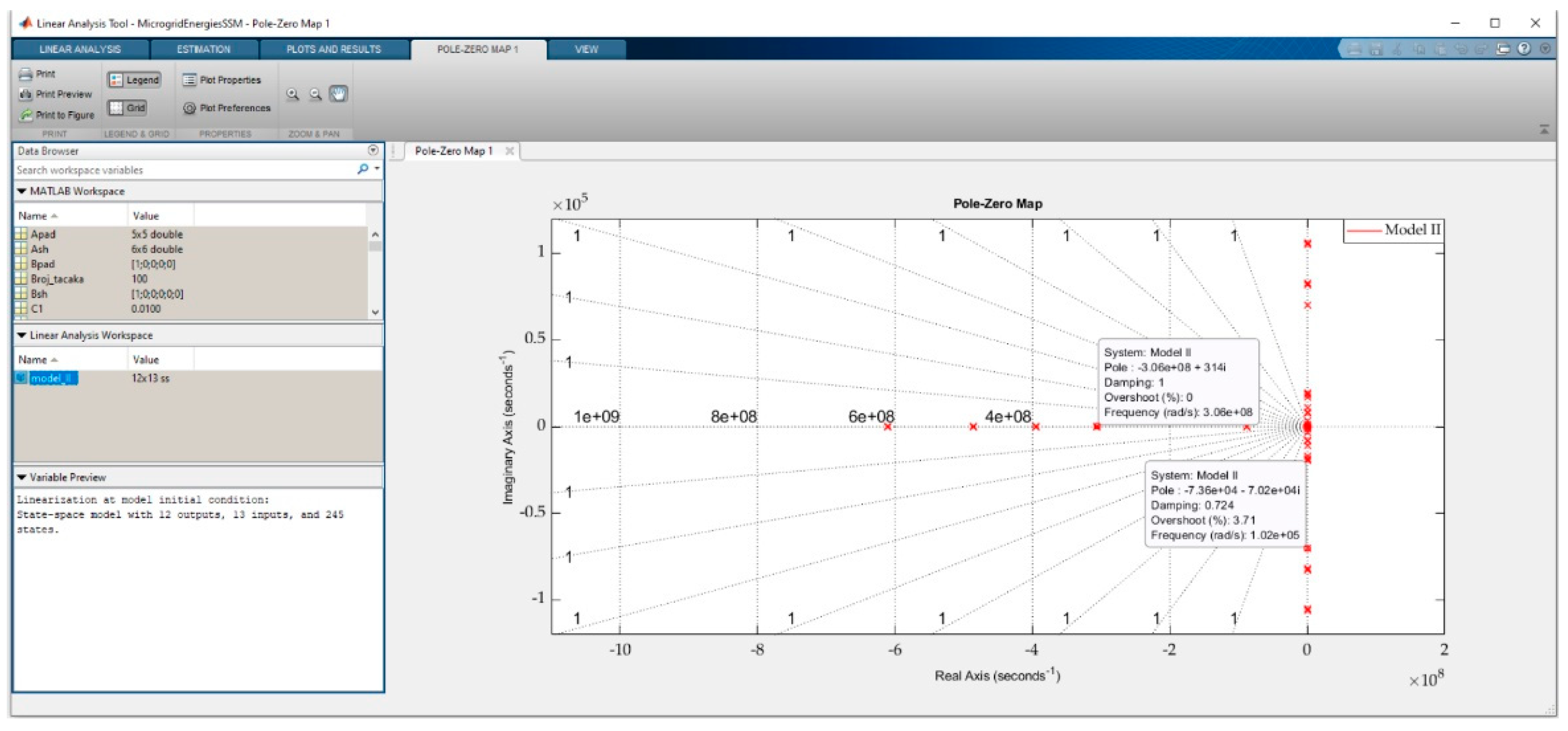Click the Search workspace variables field

pos(183,170)
